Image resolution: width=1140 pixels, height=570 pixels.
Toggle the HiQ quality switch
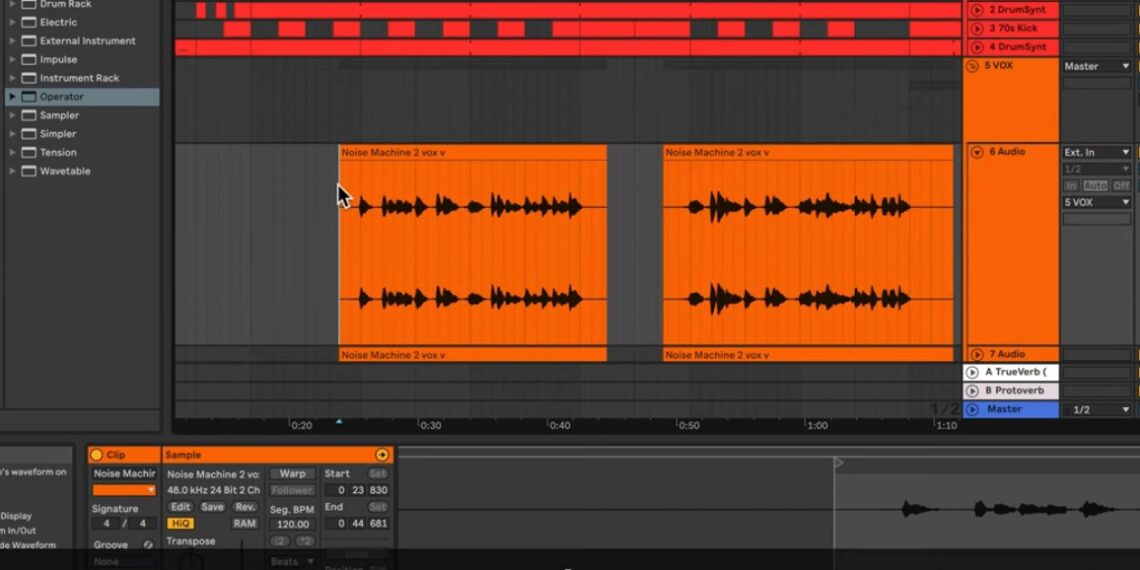coord(181,523)
